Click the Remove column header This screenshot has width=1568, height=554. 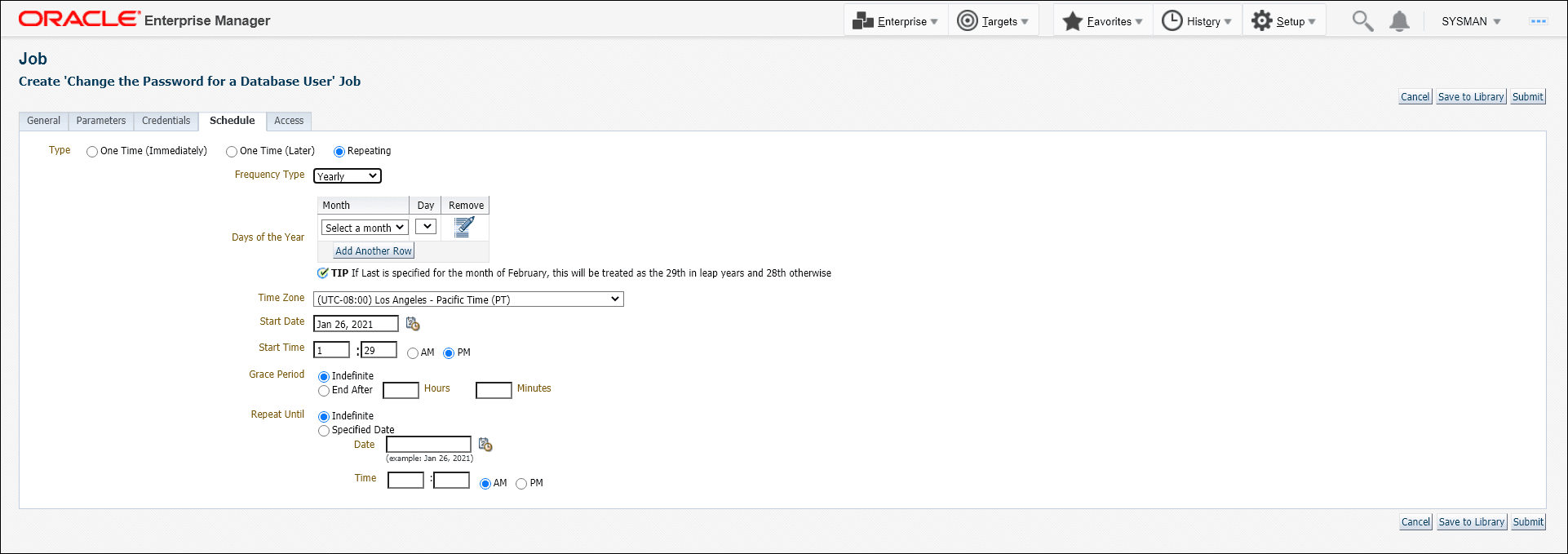466,206
